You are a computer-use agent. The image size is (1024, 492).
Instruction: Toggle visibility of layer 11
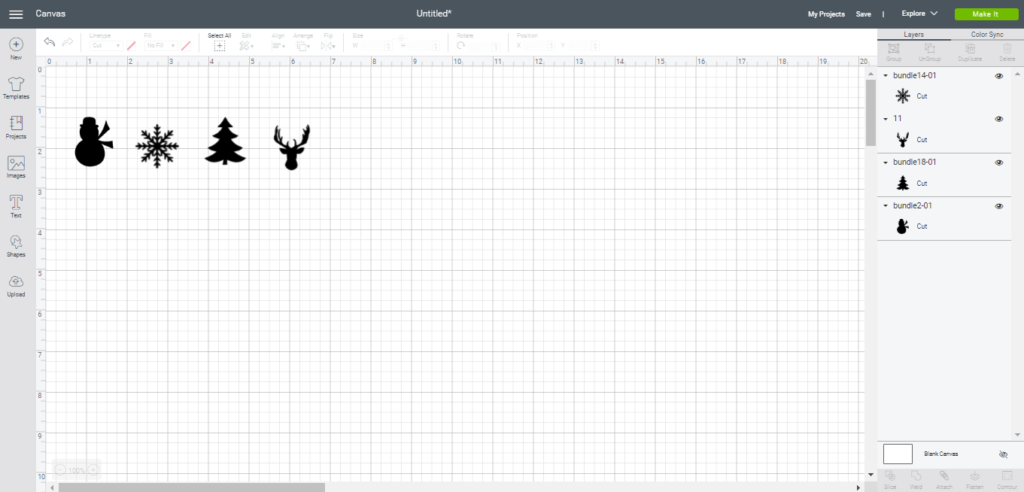tap(999, 119)
